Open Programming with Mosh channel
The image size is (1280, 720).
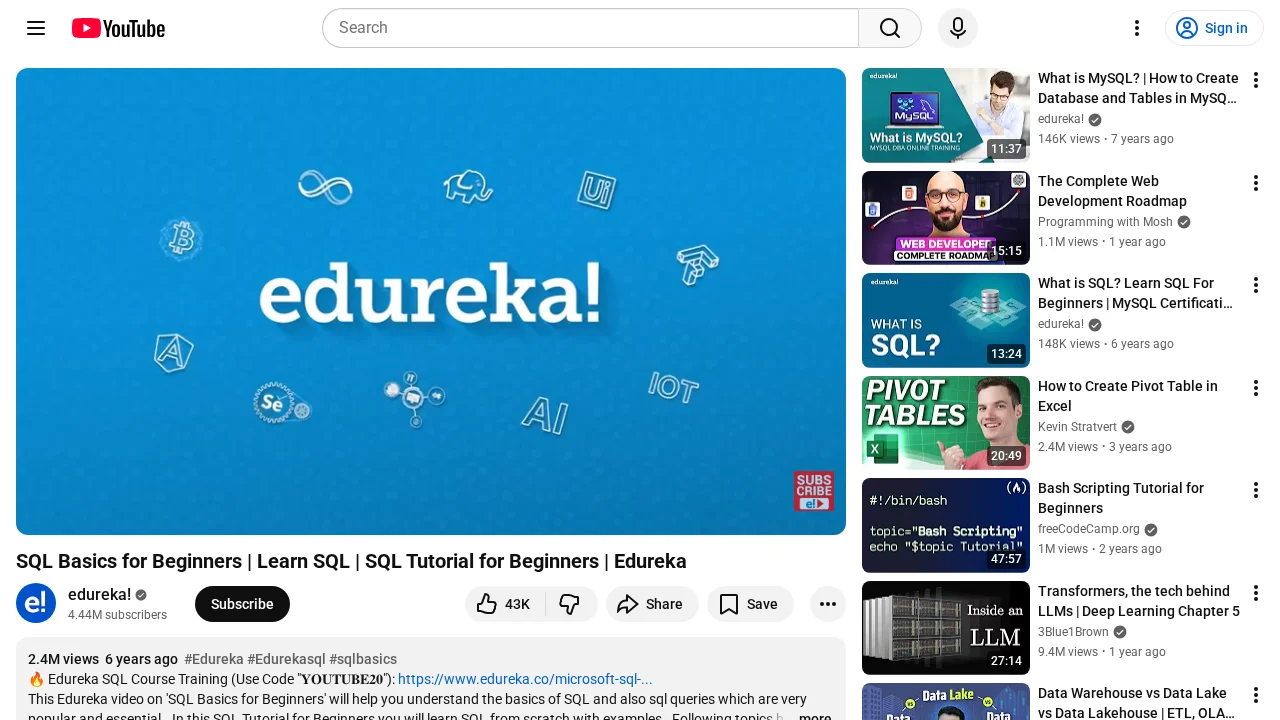point(1105,222)
